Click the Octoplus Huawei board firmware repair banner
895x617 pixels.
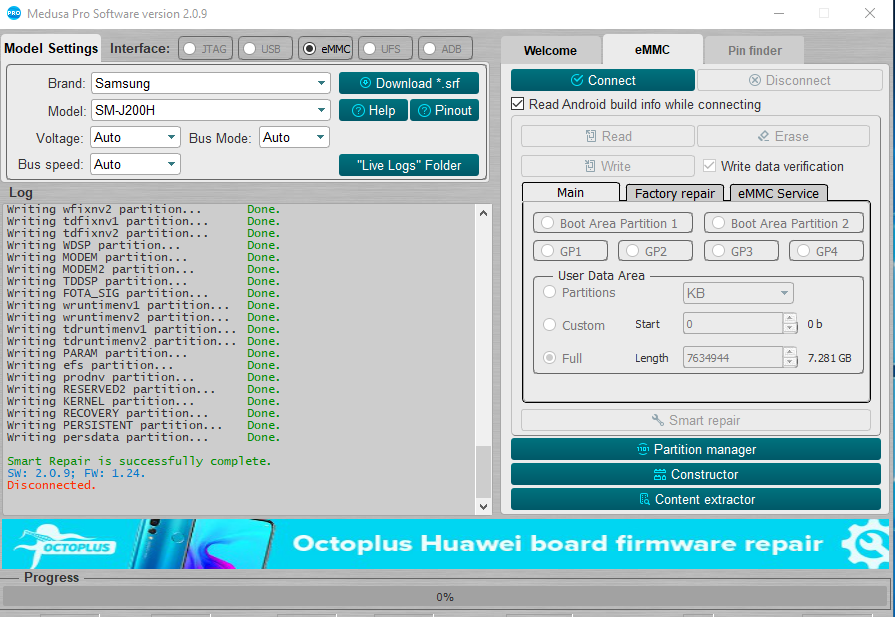pos(445,543)
